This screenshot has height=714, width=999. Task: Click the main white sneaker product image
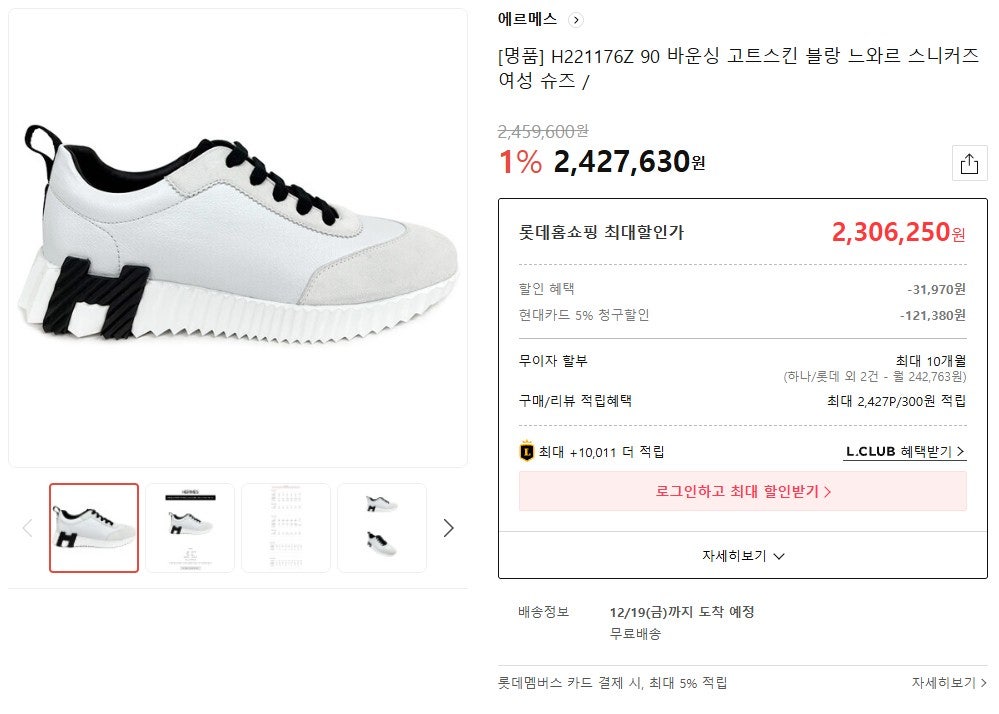coord(238,238)
